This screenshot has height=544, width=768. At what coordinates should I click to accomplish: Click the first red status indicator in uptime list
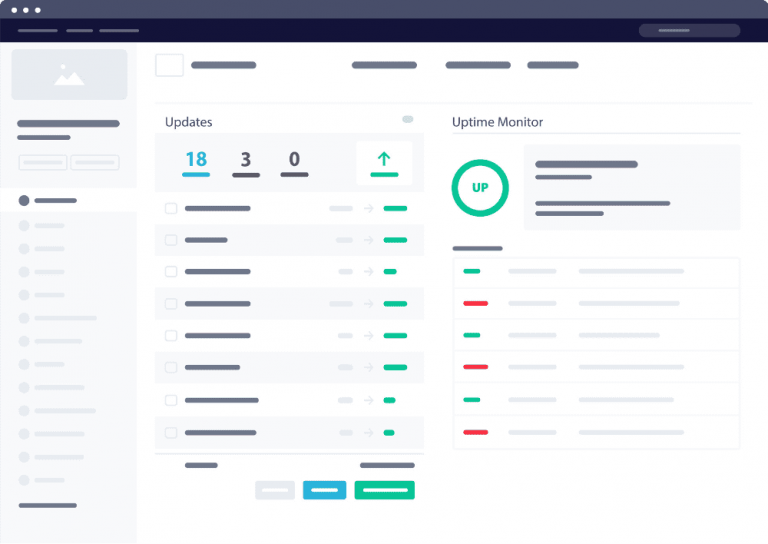click(475, 303)
